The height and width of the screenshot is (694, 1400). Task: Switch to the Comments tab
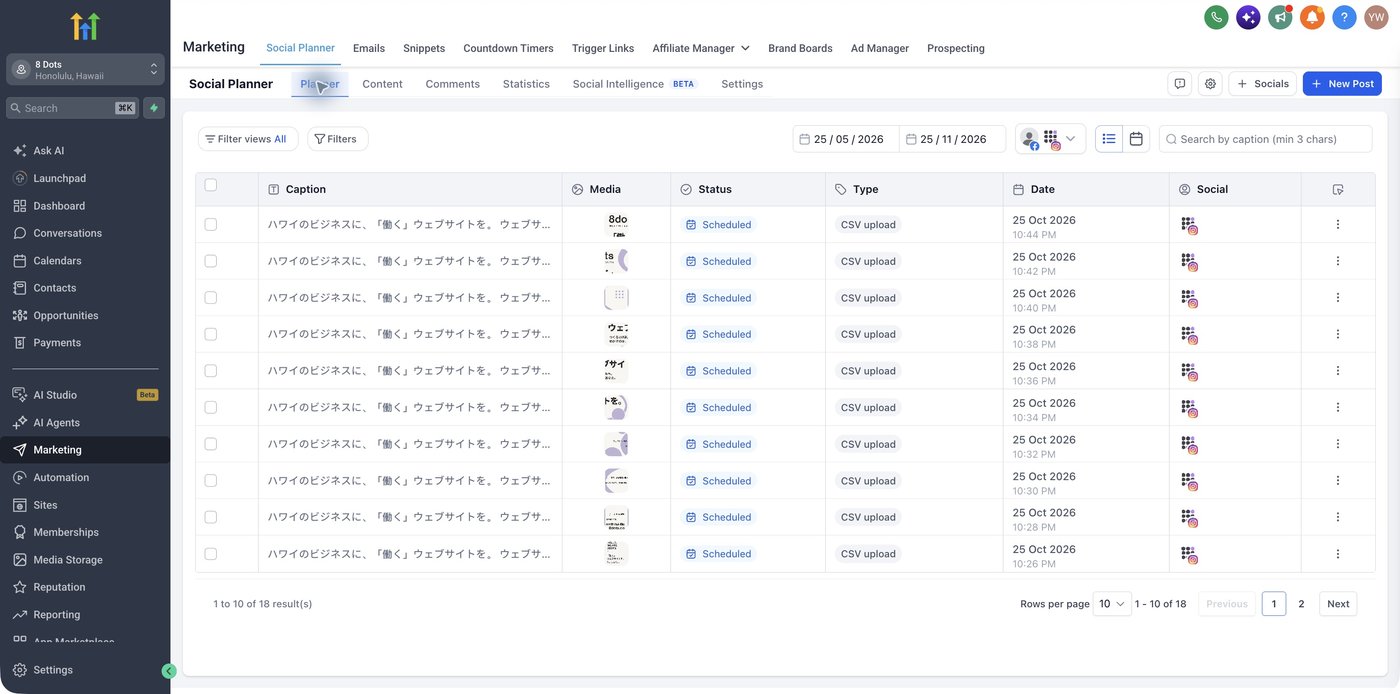(453, 84)
